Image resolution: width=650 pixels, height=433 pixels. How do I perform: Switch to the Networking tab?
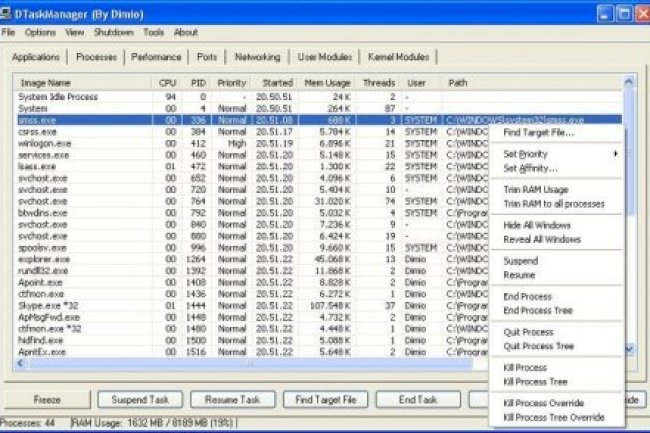click(x=257, y=57)
